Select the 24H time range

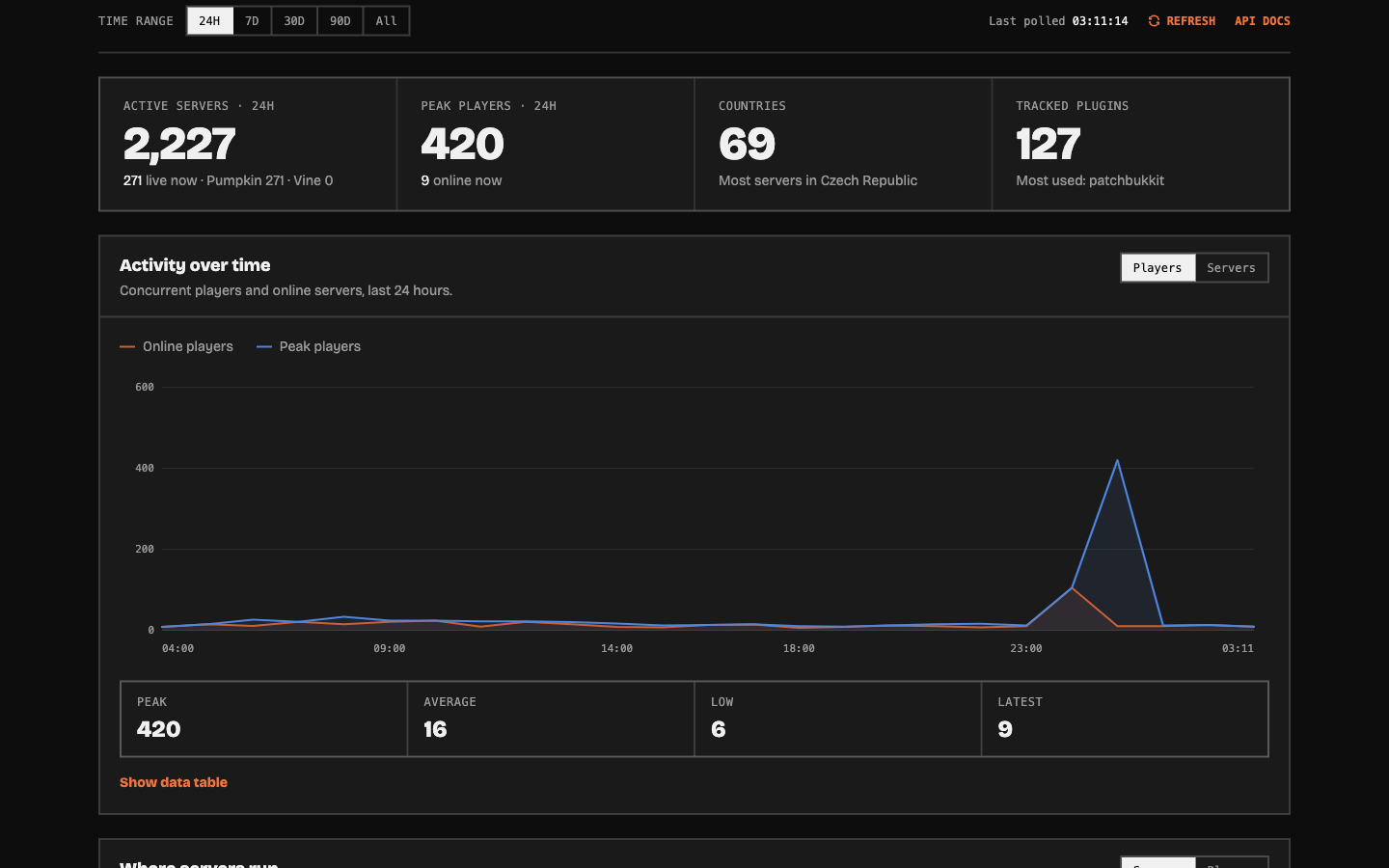pyautogui.click(x=209, y=21)
